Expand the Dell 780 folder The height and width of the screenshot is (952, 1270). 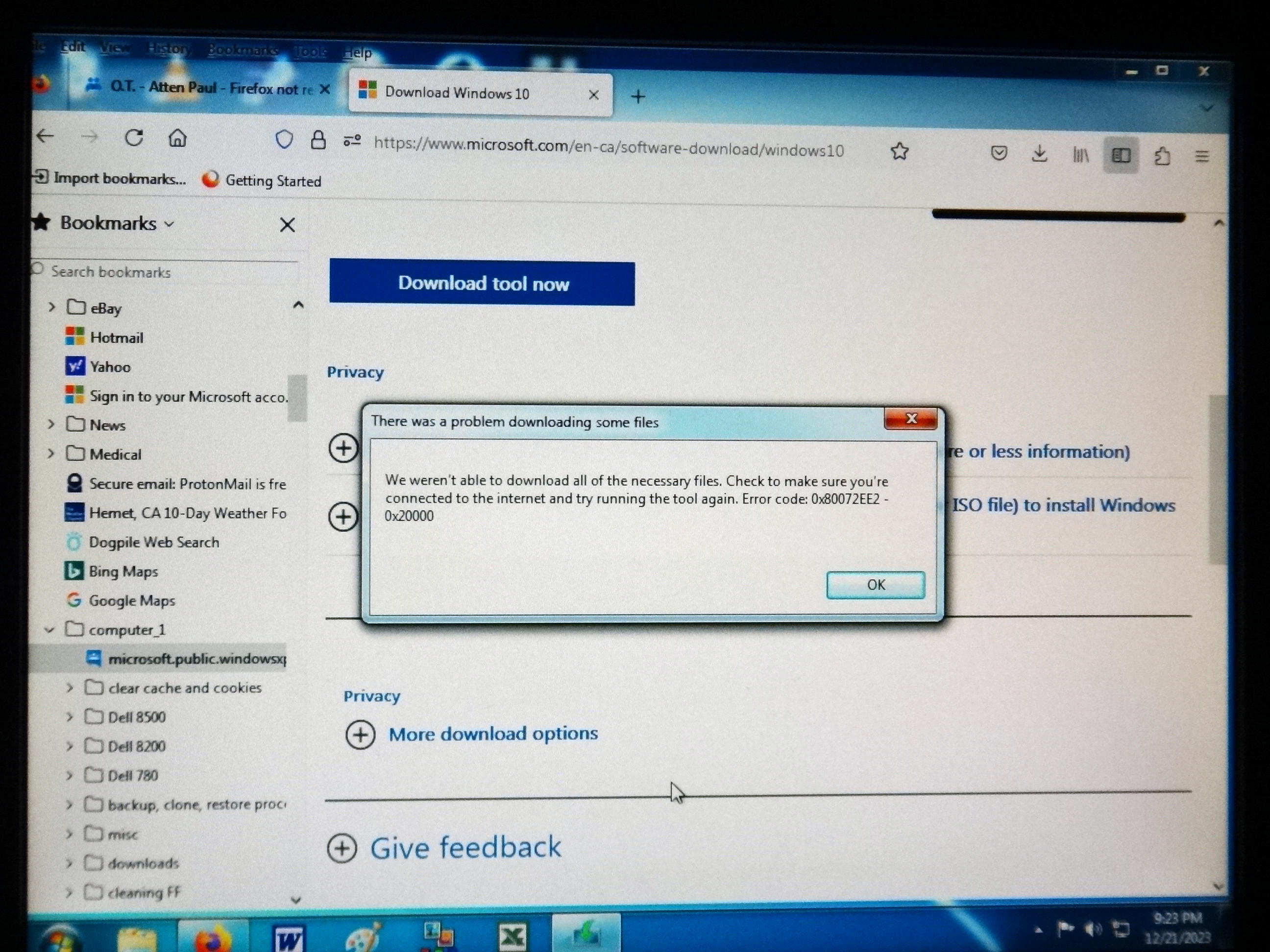point(70,776)
